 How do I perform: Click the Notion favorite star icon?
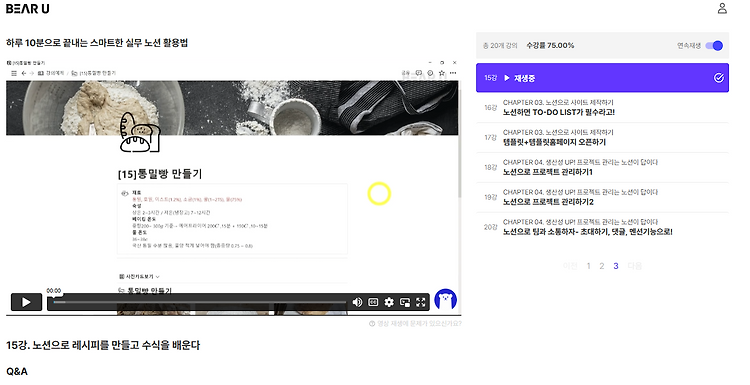pos(441,73)
